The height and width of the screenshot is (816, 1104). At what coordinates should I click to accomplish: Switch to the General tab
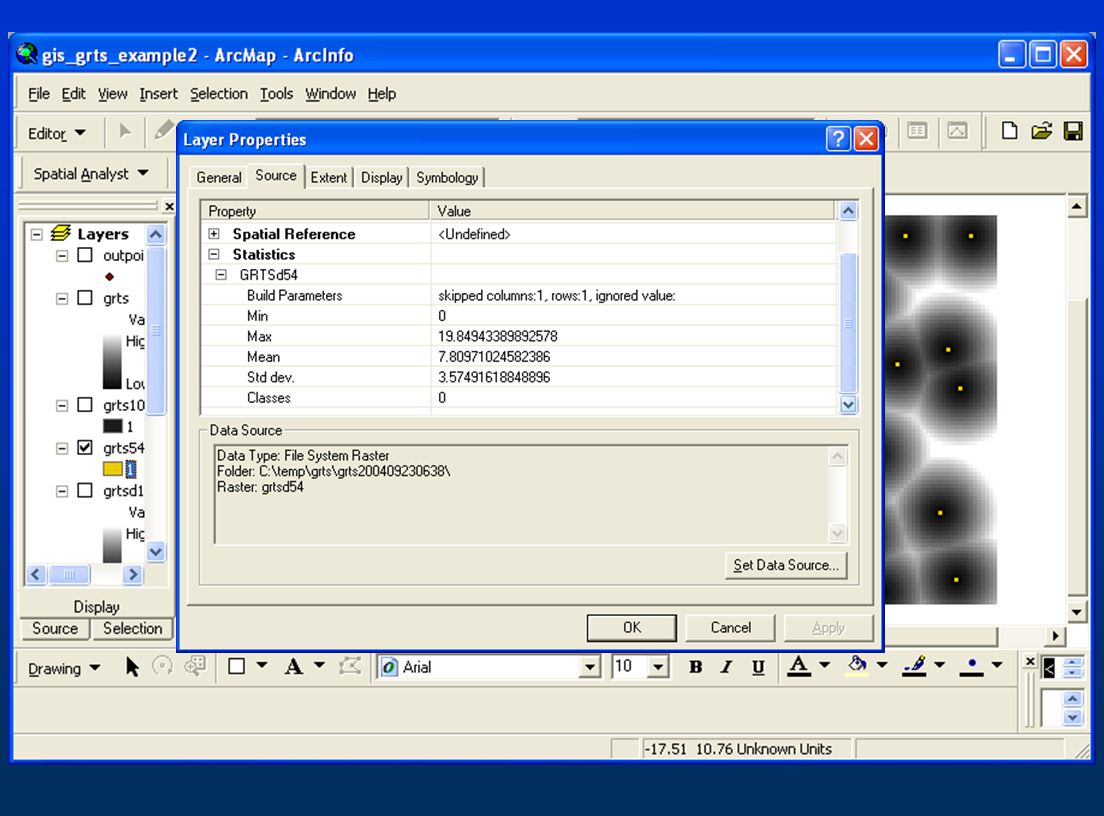coord(219,177)
